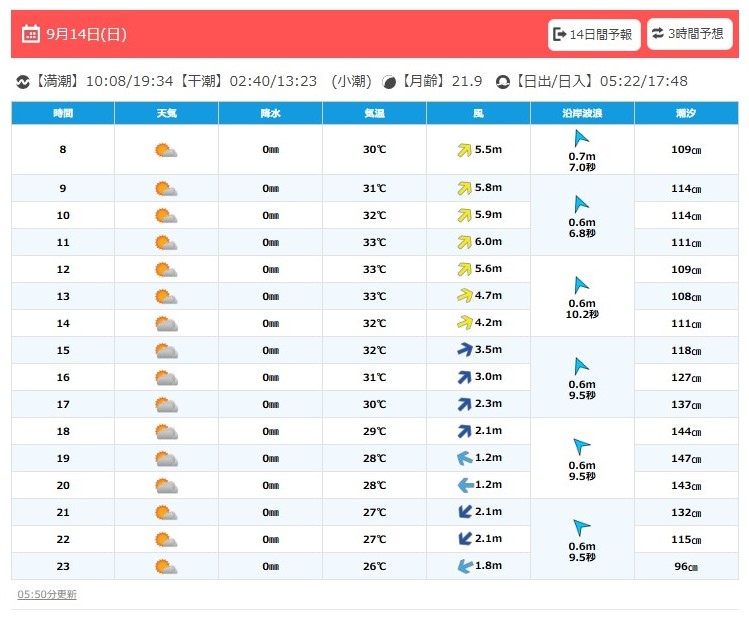Click the tide wave icon before 満潮
749x619 pixels.
pos(22,82)
